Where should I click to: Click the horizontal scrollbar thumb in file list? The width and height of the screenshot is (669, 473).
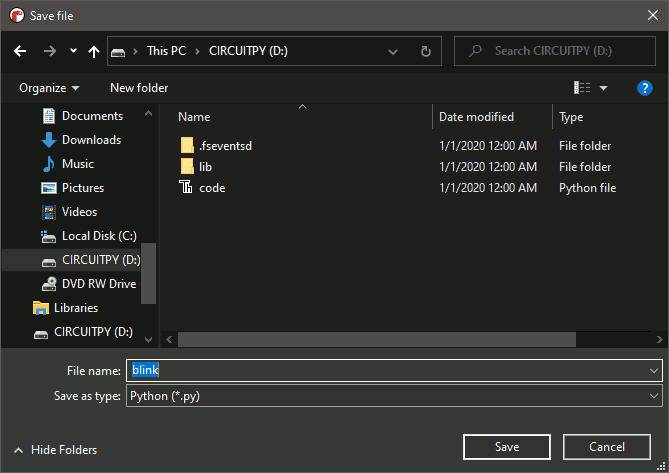(x=377, y=340)
